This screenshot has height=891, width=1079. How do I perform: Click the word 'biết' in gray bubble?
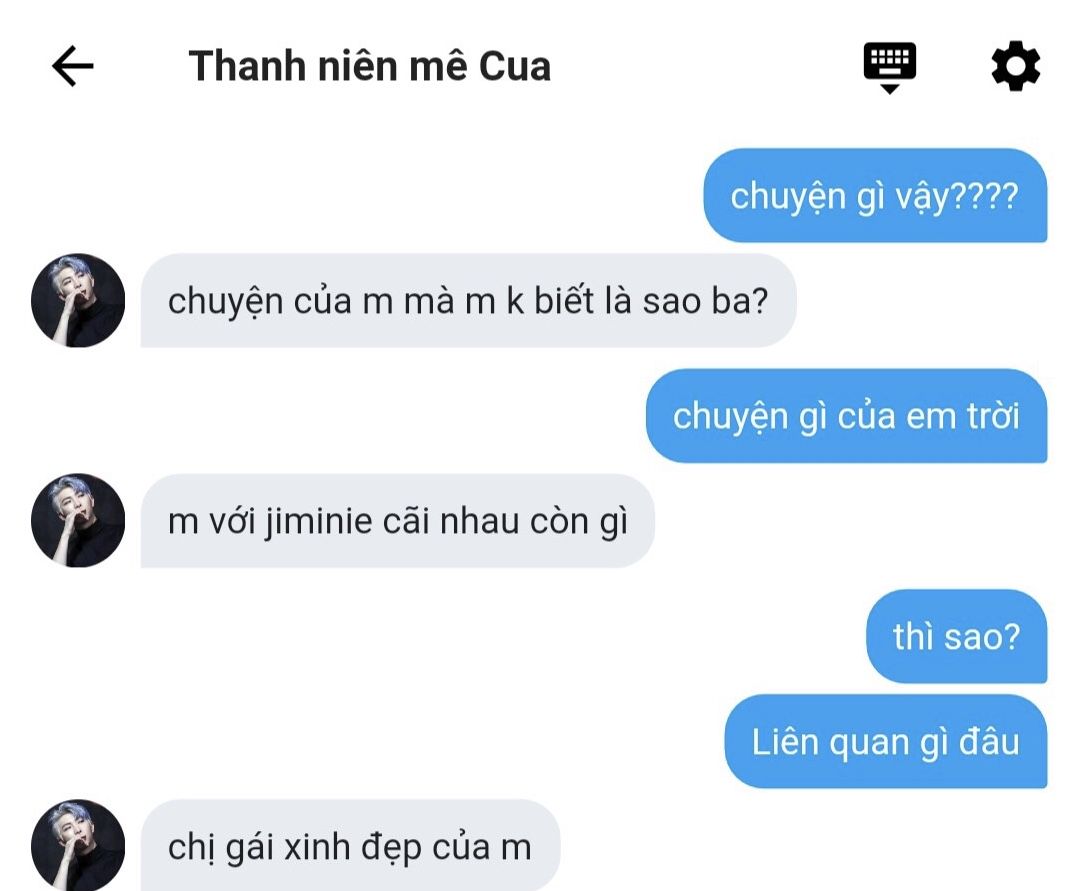pos(564,301)
